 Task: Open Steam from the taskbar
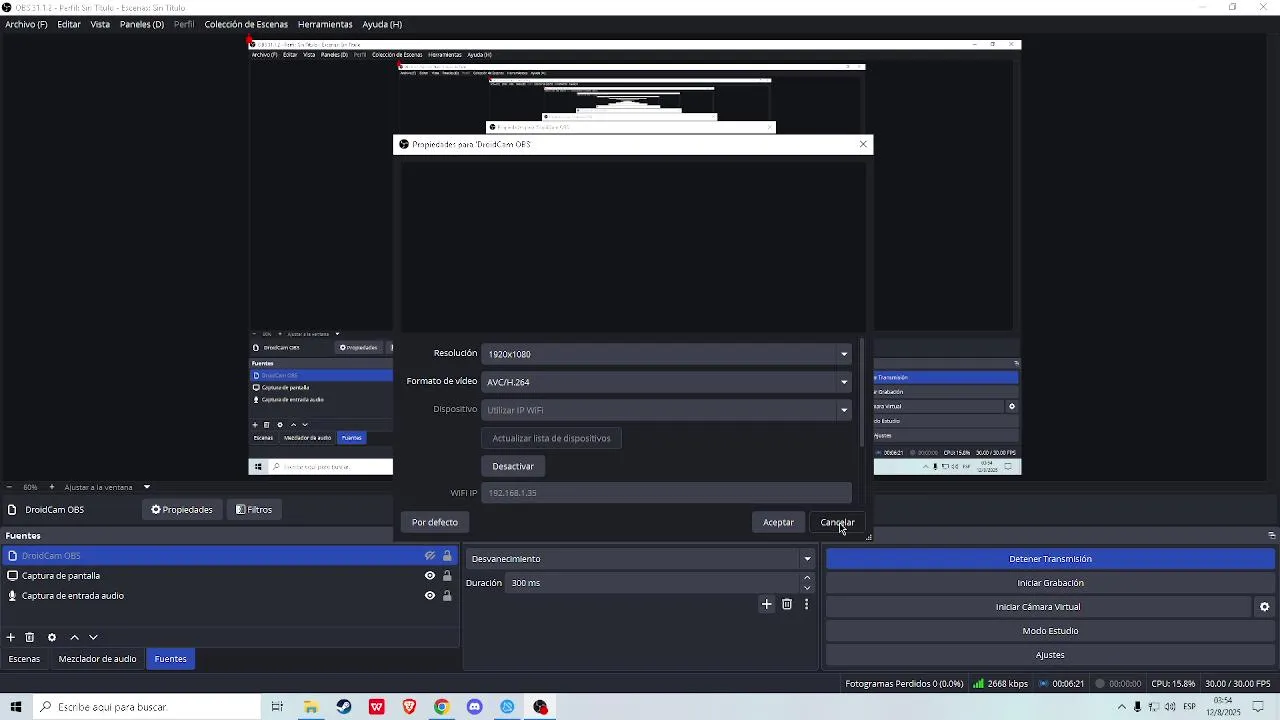344,707
